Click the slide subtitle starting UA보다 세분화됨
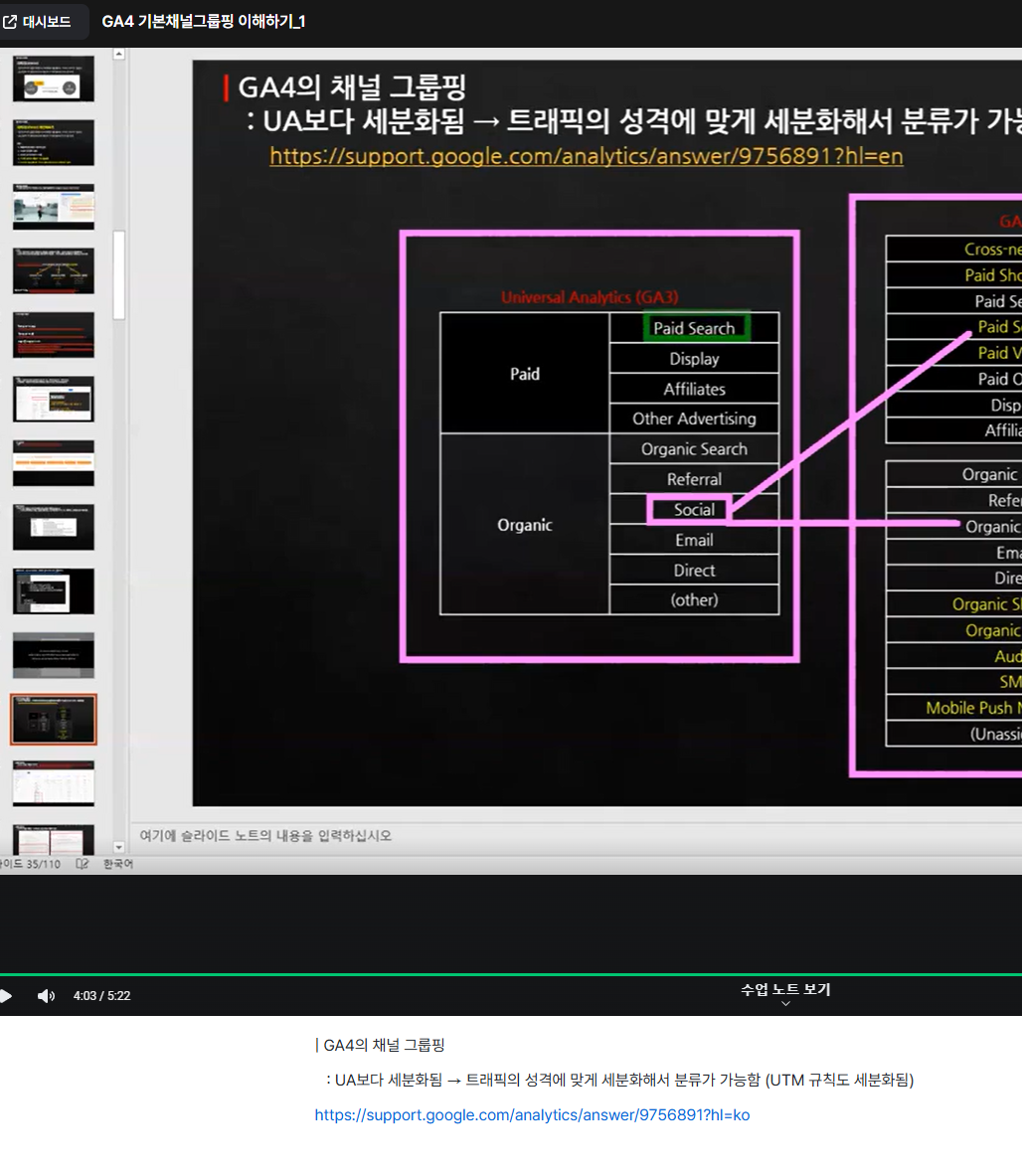 (633, 120)
